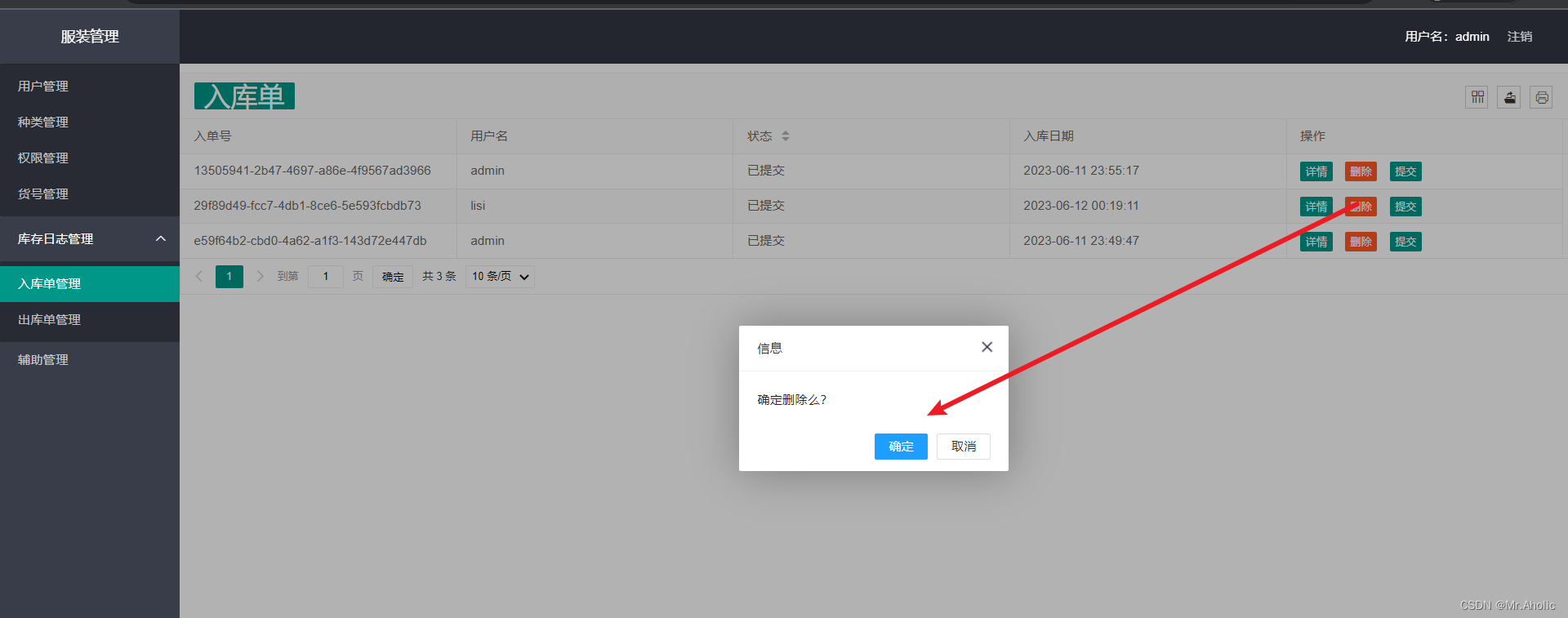Open 权限管理 in the sidebar
Viewport: 1568px width, 618px height.
tap(90, 158)
